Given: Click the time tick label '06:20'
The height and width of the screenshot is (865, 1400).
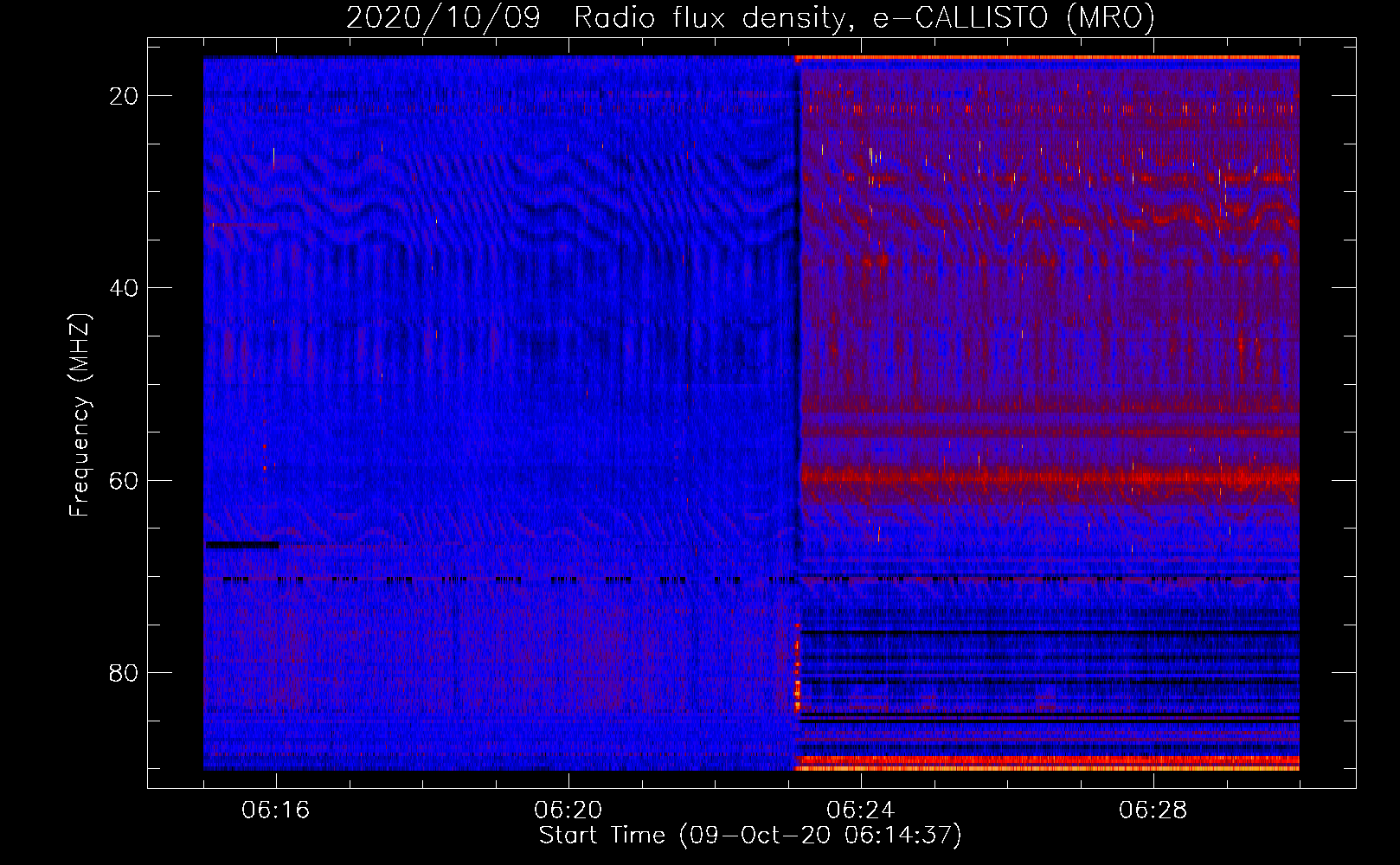Looking at the screenshot, I should click(568, 810).
